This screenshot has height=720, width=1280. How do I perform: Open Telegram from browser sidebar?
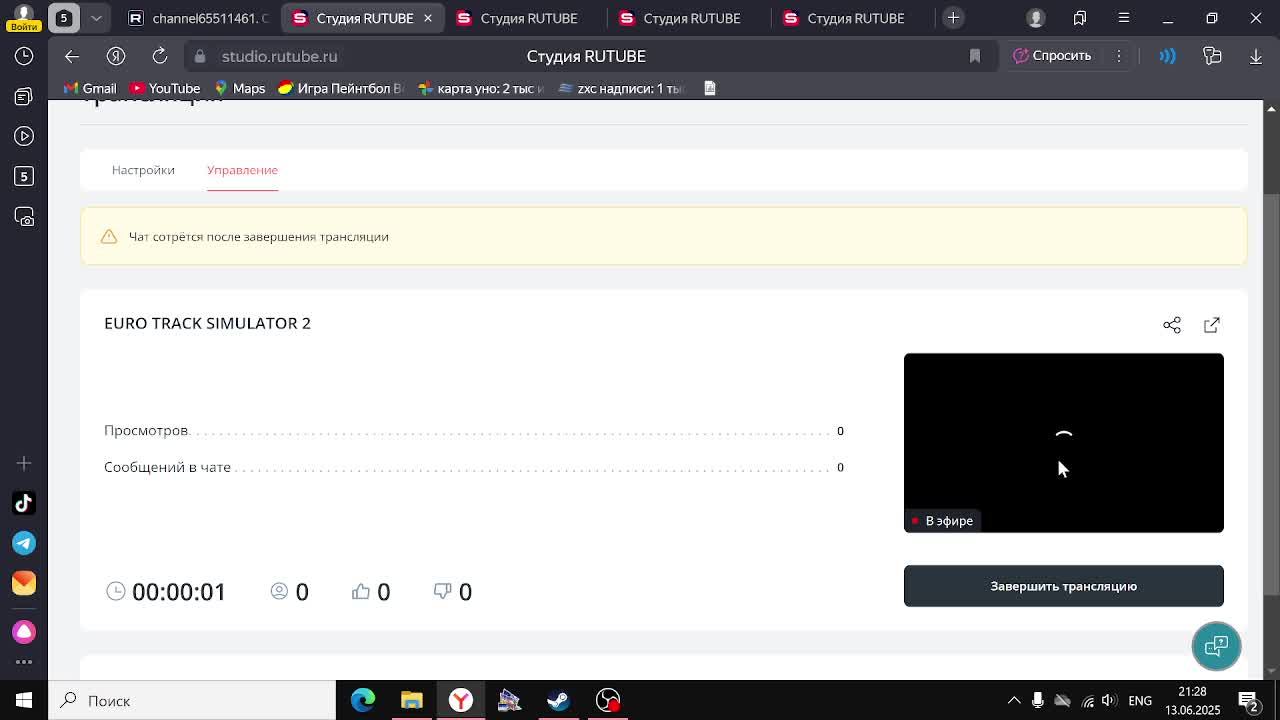[x=24, y=543]
